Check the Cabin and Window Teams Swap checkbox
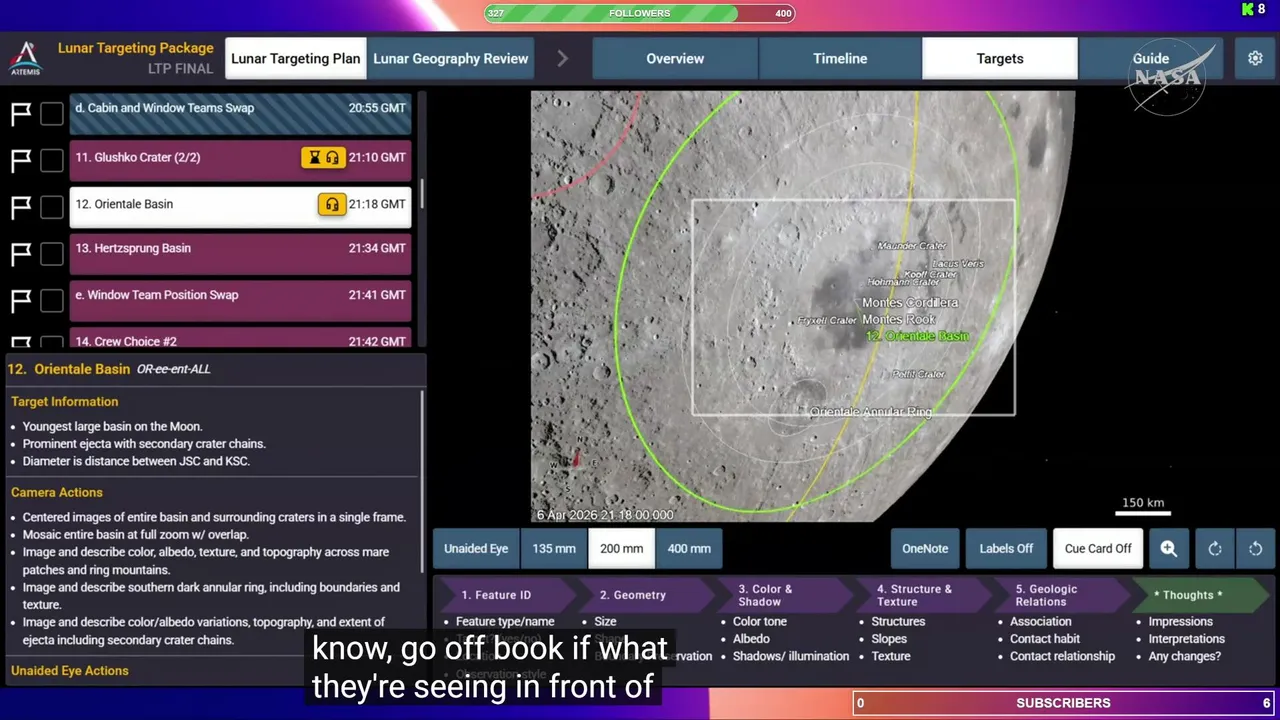The image size is (1280, 720). click(52, 114)
